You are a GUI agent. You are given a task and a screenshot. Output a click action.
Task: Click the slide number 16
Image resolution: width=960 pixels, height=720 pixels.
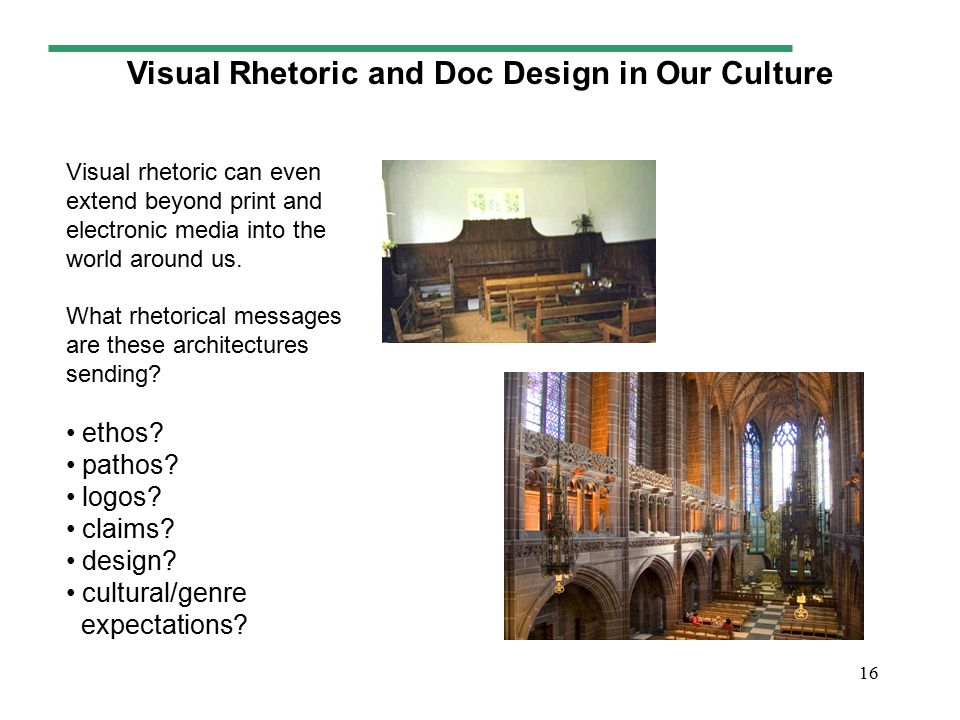click(x=868, y=673)
